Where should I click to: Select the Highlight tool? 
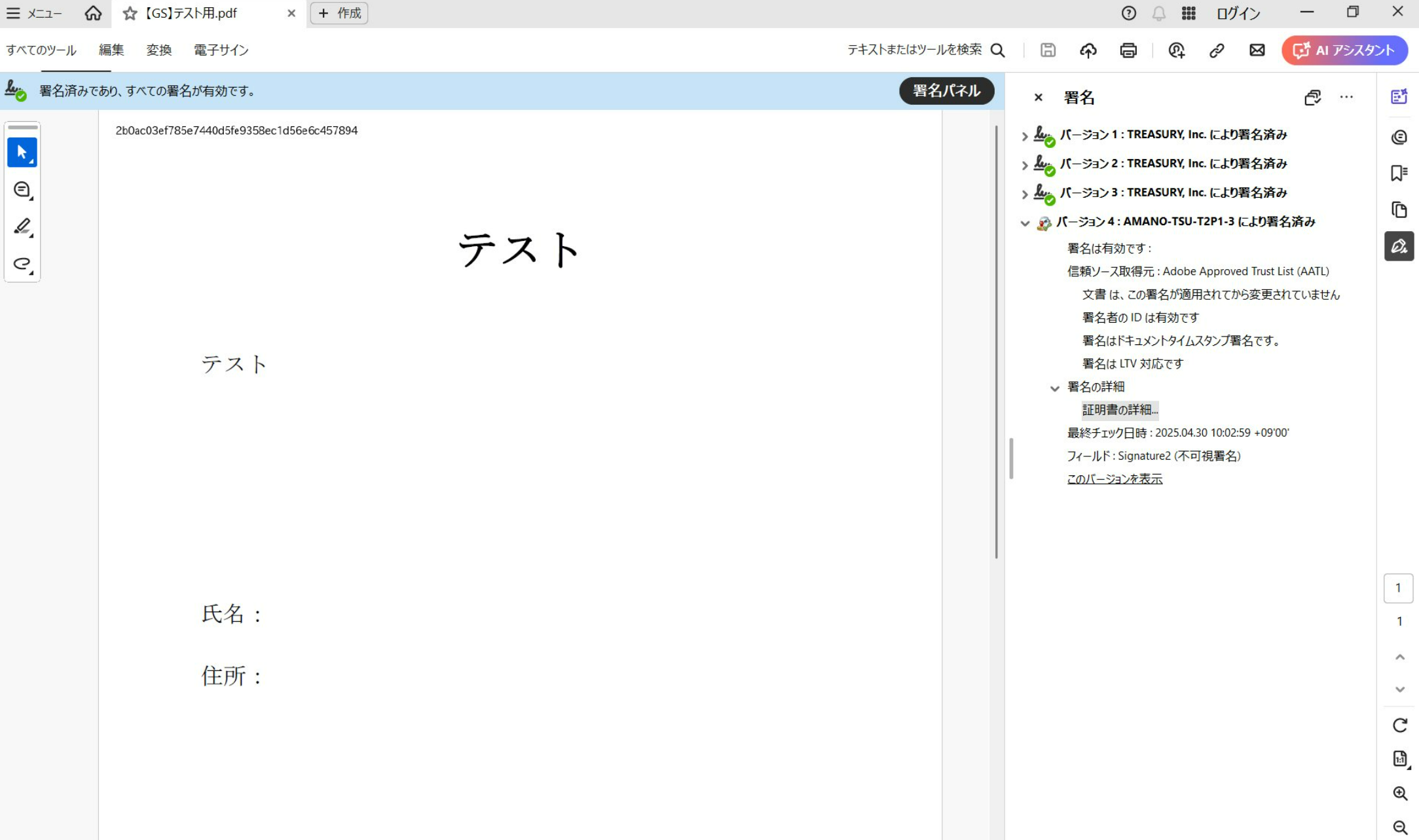coord(22,226)
